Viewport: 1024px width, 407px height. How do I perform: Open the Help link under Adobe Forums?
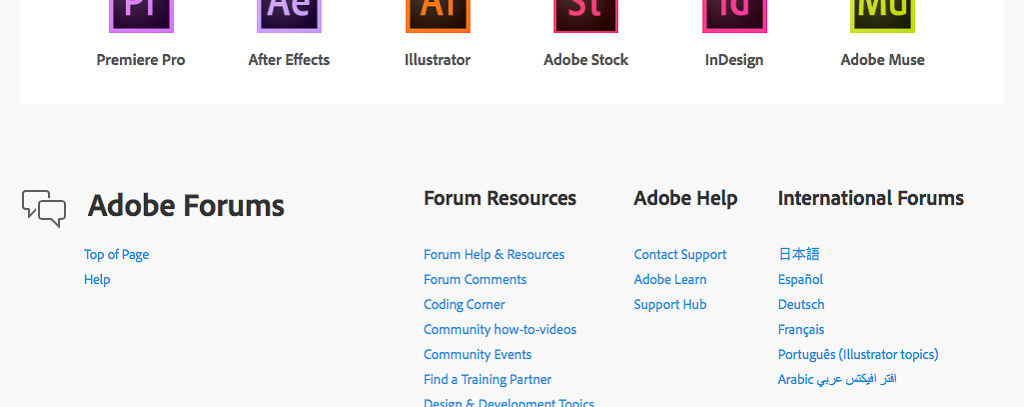coord(97,280)
